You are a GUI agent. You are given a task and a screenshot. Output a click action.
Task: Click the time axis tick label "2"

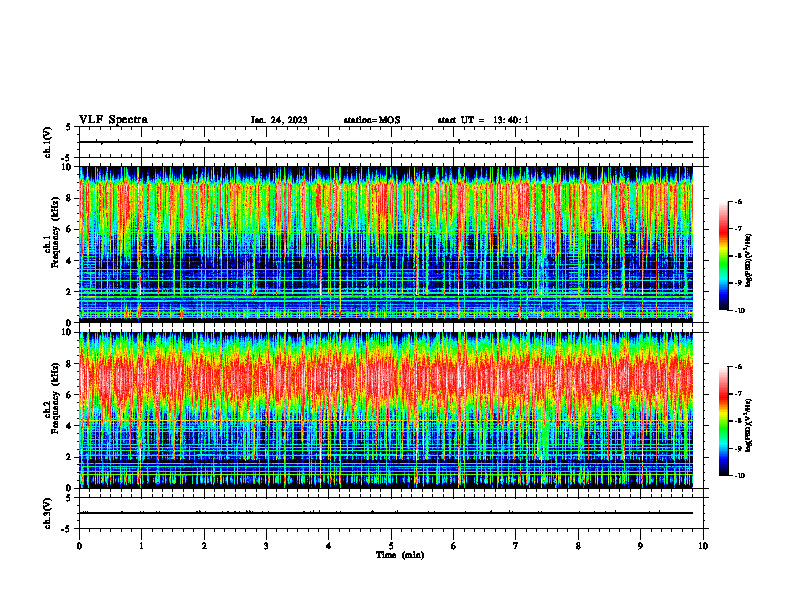(204, 546)
